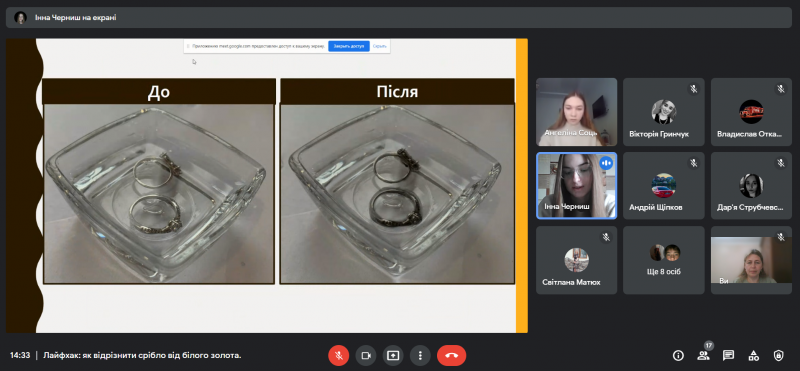This screenshot has width=800, height=371.
Task: Click the present screen icon
Action: pyautogui.click(x=392, y=355)
